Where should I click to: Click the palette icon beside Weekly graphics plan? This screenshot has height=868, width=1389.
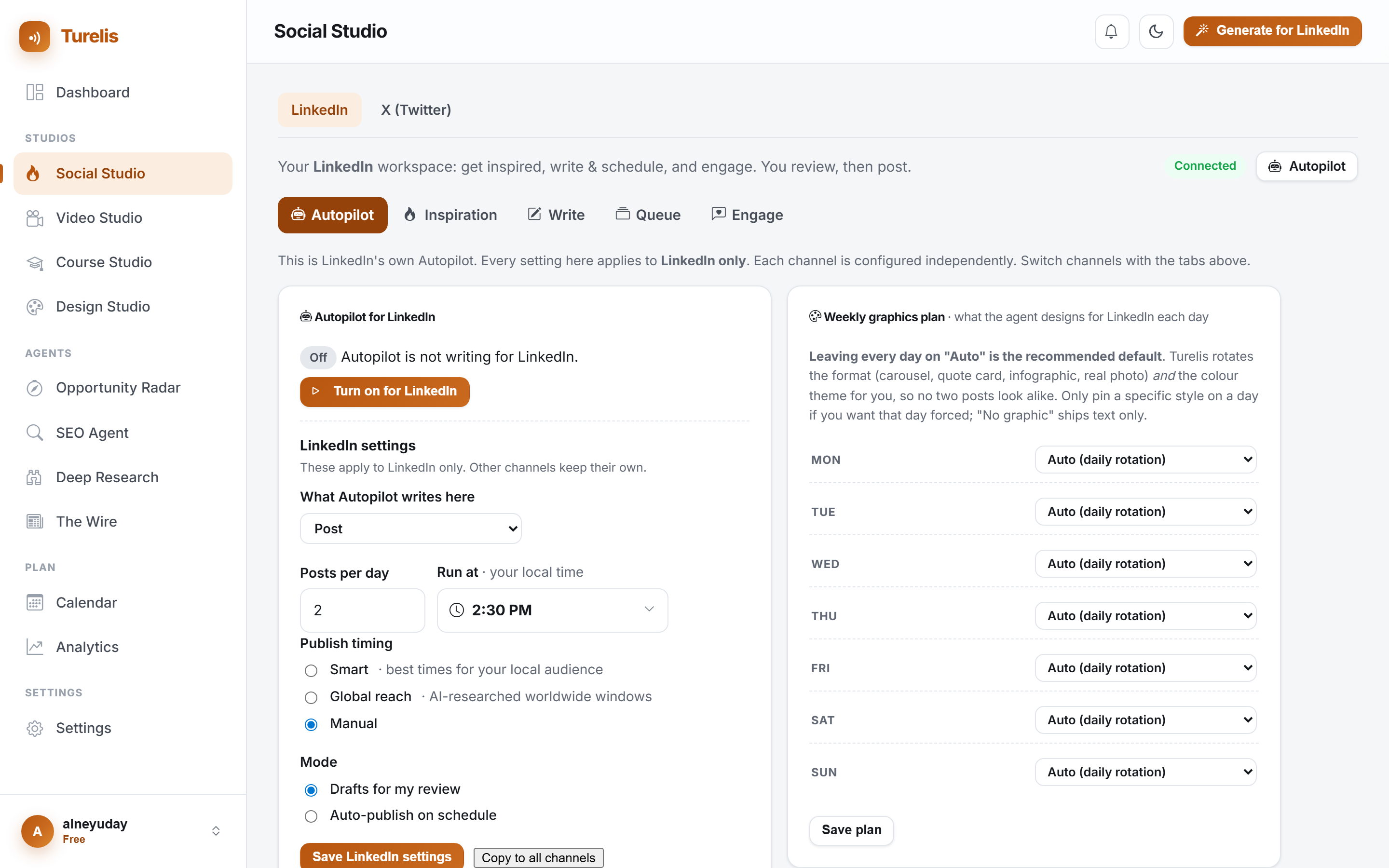pos(815,316)
